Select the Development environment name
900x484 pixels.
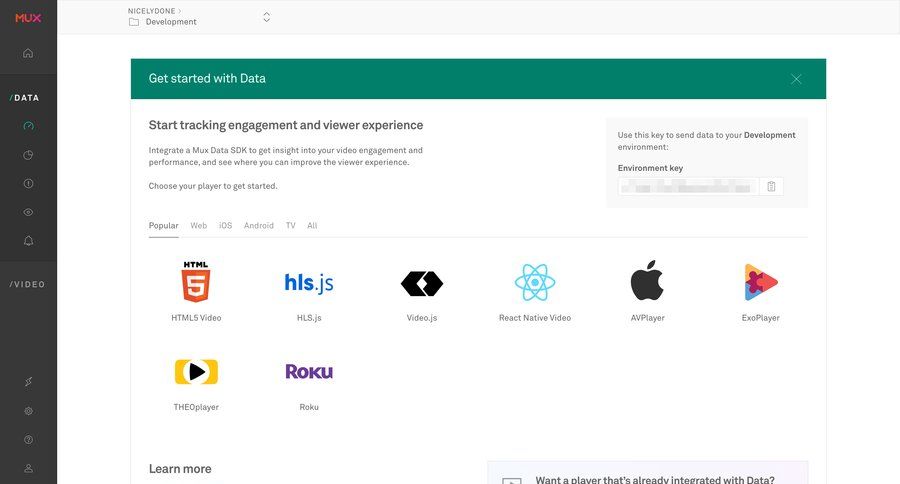[171, 22]
